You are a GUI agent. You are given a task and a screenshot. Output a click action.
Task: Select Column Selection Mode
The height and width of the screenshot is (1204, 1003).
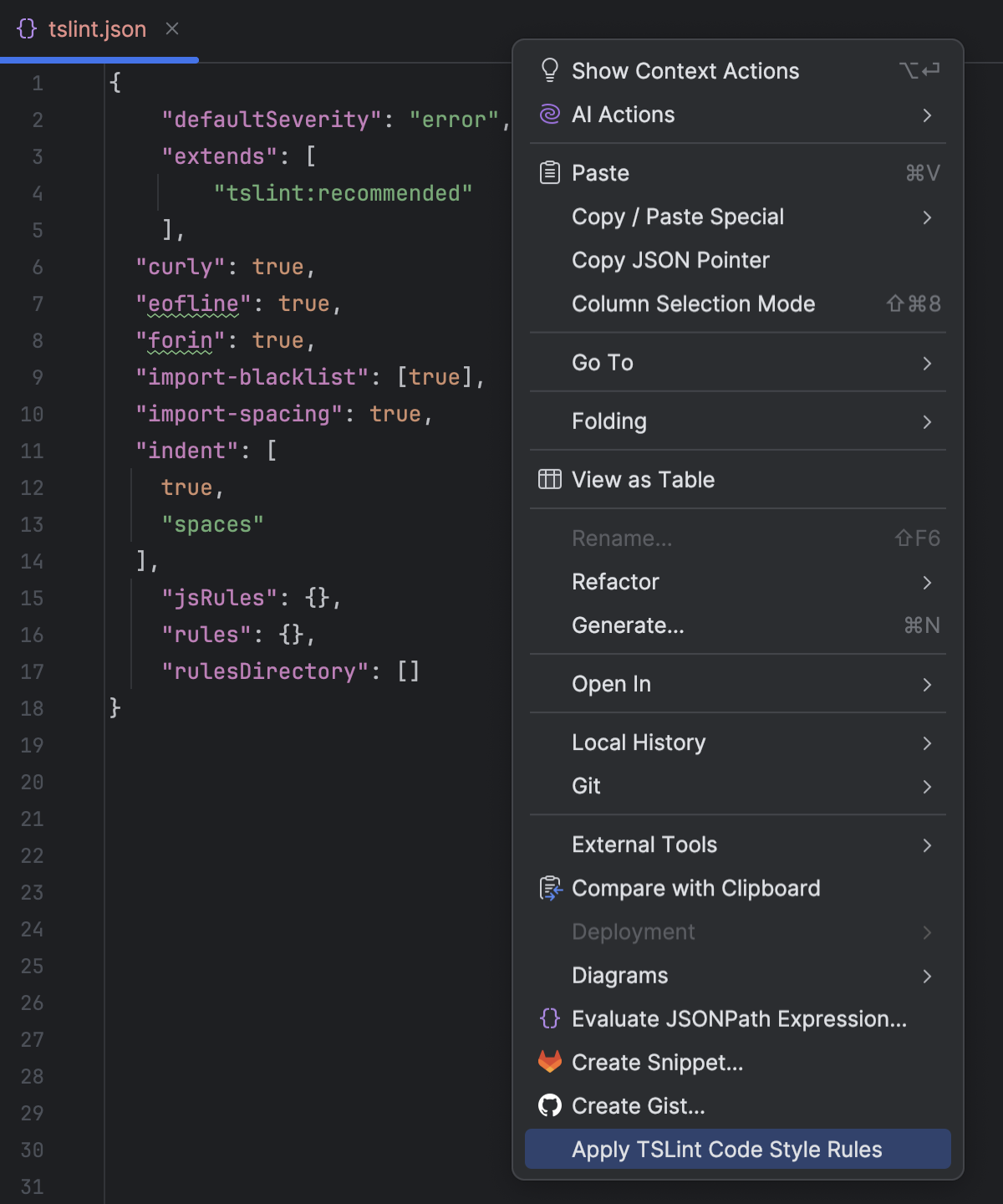tap(693, 304)
